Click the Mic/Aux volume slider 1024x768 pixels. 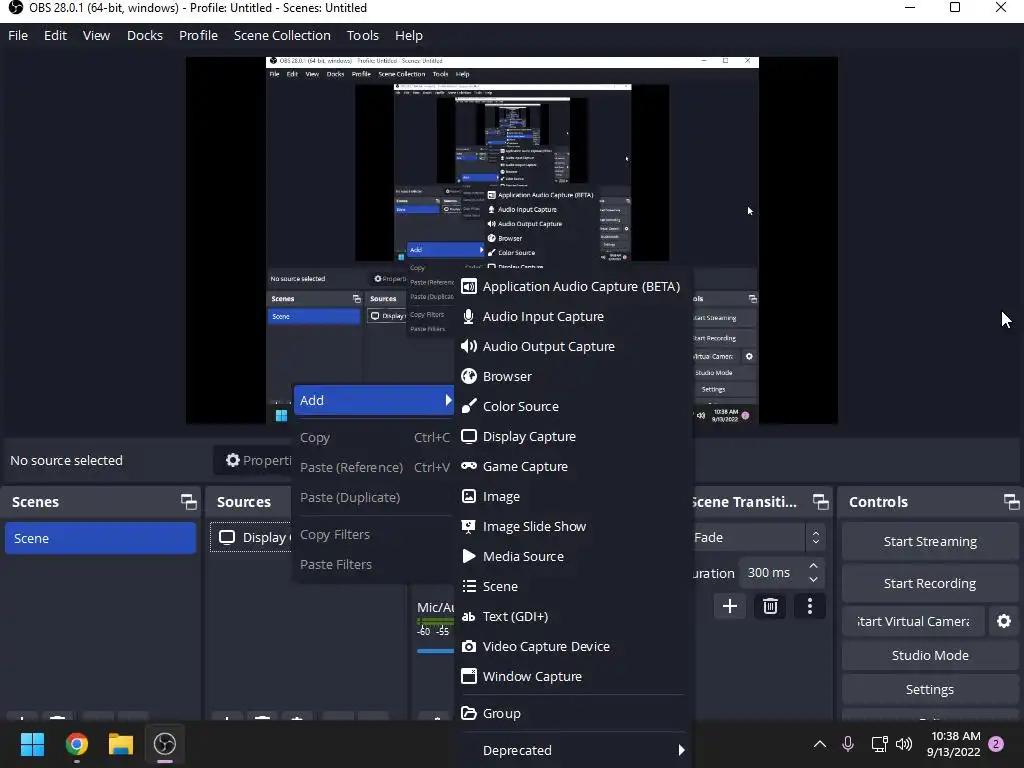click(x=435, y=650)
